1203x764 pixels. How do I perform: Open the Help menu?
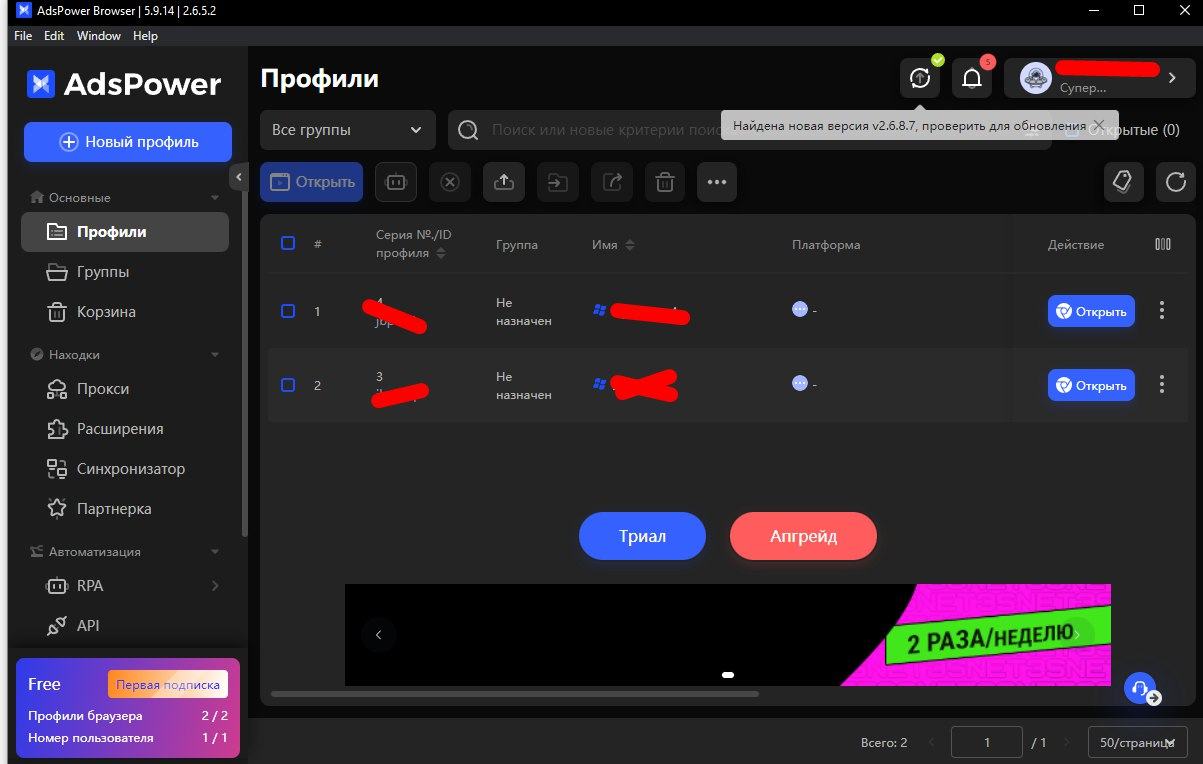click(x=145, y=36)
